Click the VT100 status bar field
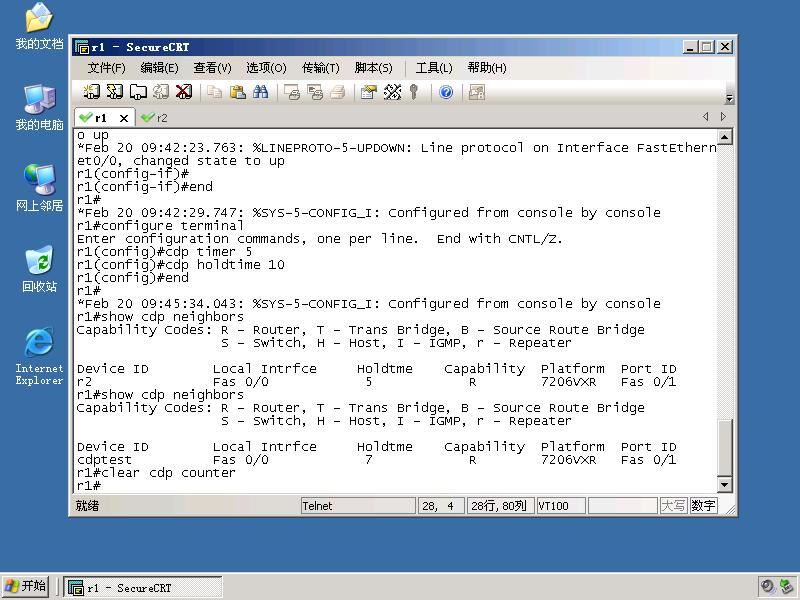This screenshot has height=600, width=800. 561,506
